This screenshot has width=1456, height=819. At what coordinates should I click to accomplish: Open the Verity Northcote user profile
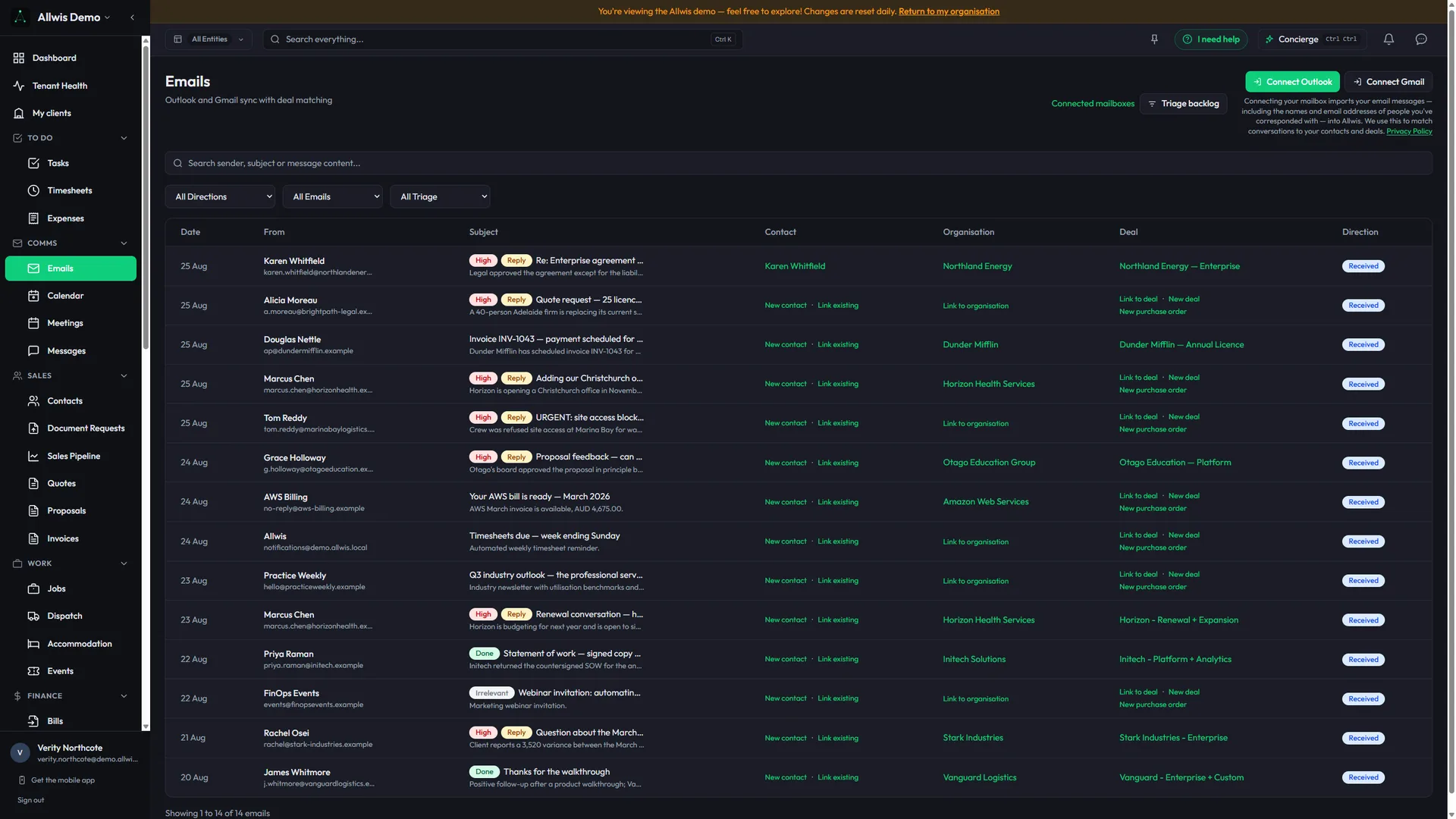tap(74, 753)
